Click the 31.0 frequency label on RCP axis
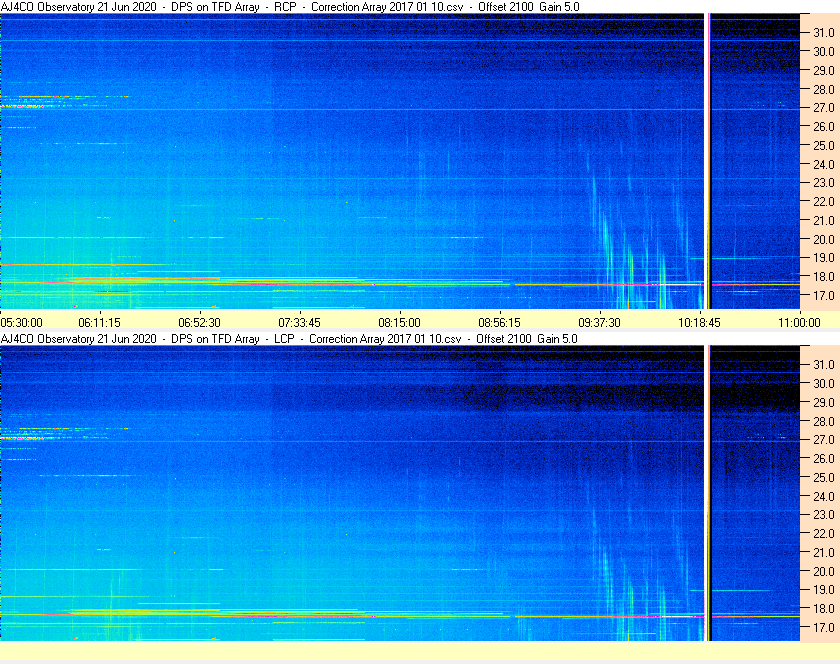The image size is (840, 664). pyautogui.click(x=824, y=33)
